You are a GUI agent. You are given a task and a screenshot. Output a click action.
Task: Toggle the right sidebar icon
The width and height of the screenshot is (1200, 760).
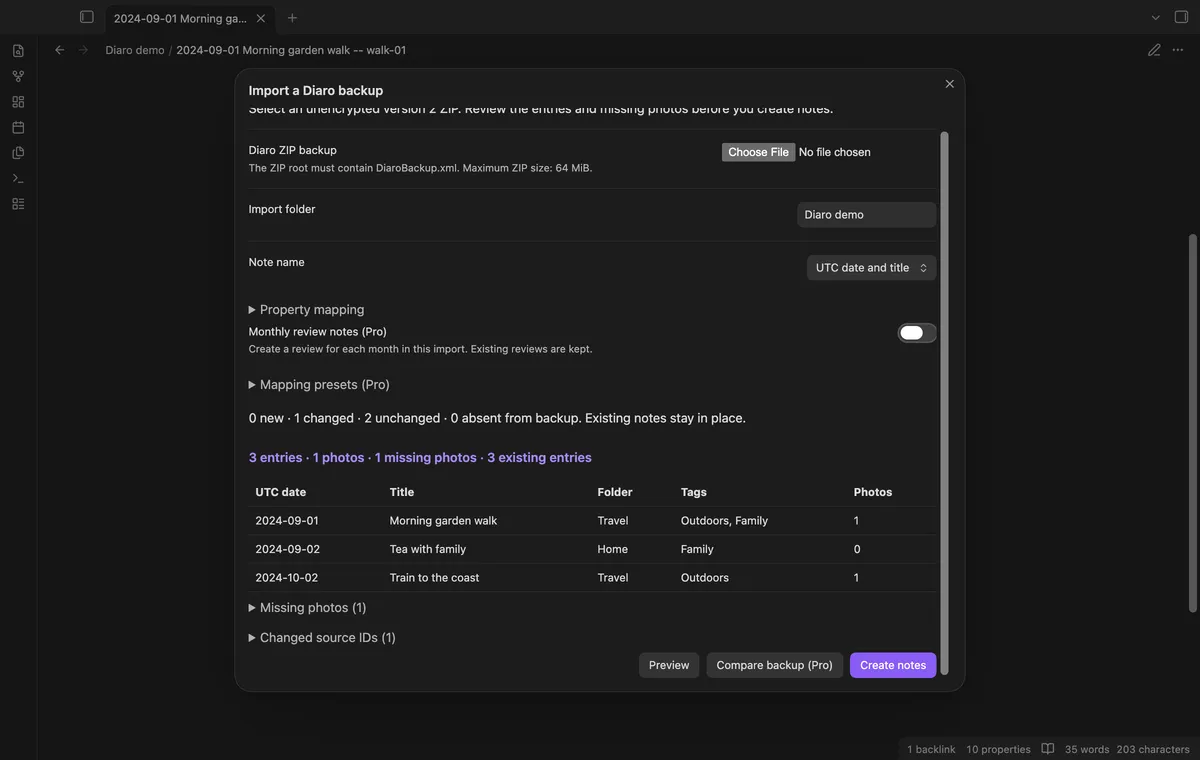[x=1181, y=17]
